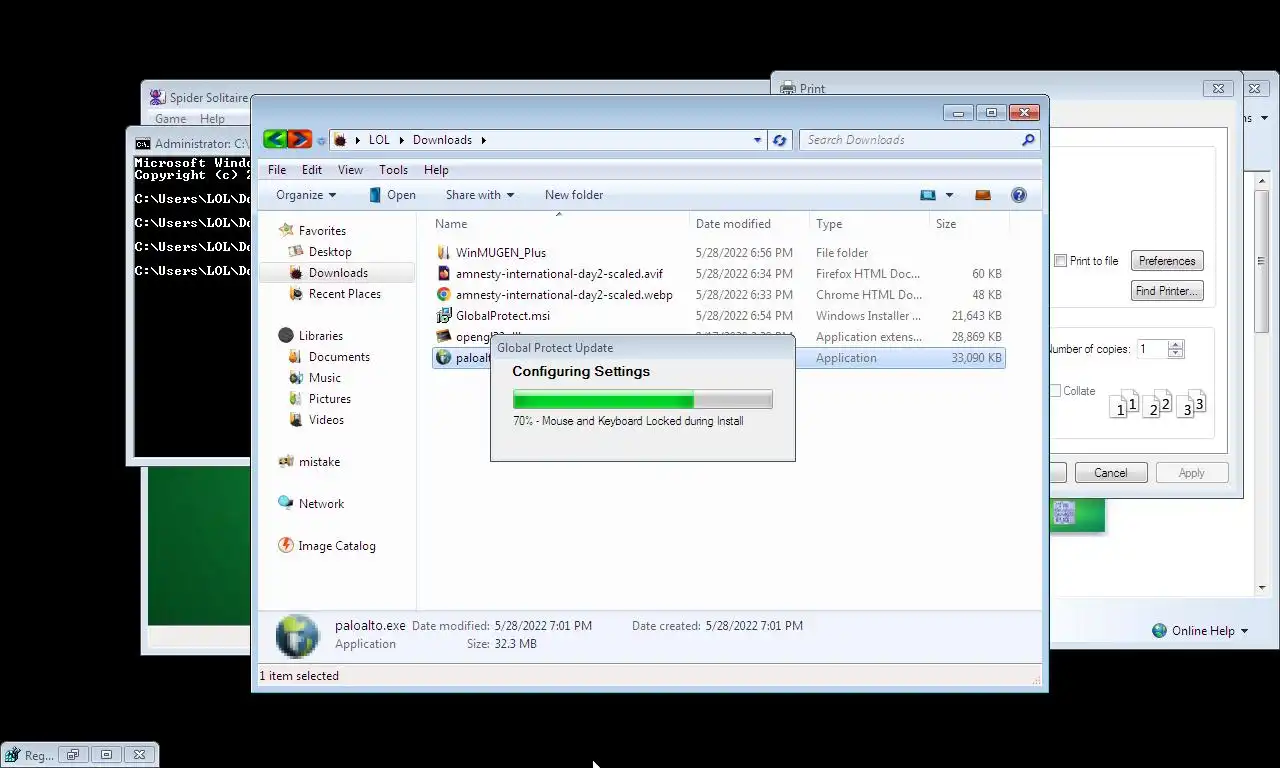Open the Edit menu in Explorer

pos(312,170)
